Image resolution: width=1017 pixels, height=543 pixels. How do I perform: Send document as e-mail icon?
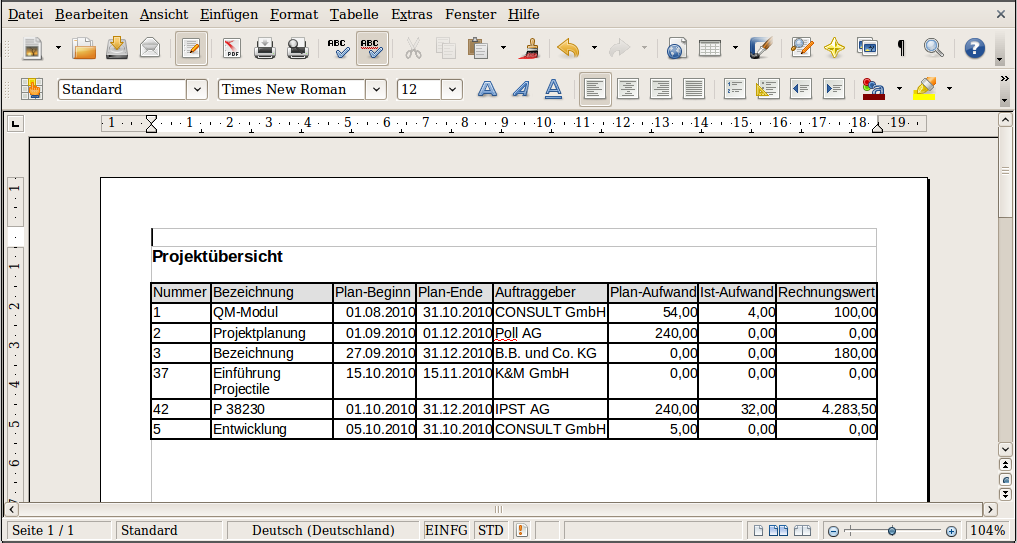click(150, 49)
